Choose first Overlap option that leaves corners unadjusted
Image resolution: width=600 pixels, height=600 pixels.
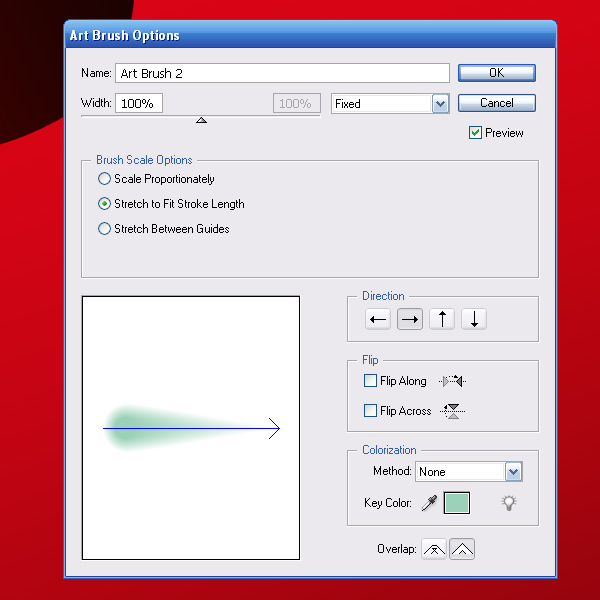[x=434, y=549]
